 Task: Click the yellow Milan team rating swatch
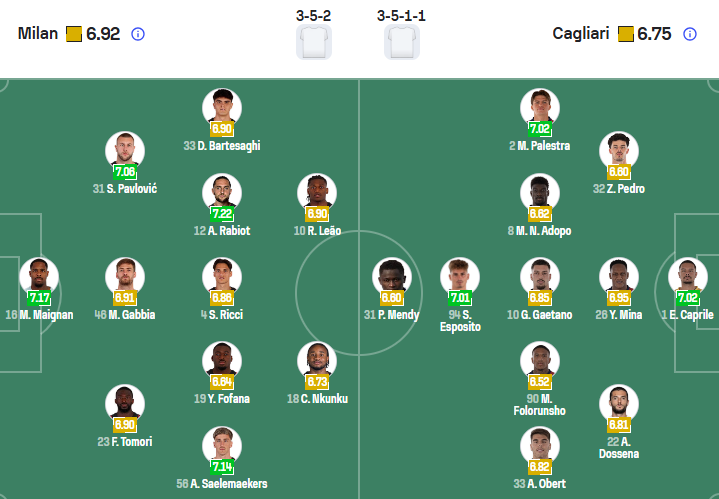click(74, 34)
